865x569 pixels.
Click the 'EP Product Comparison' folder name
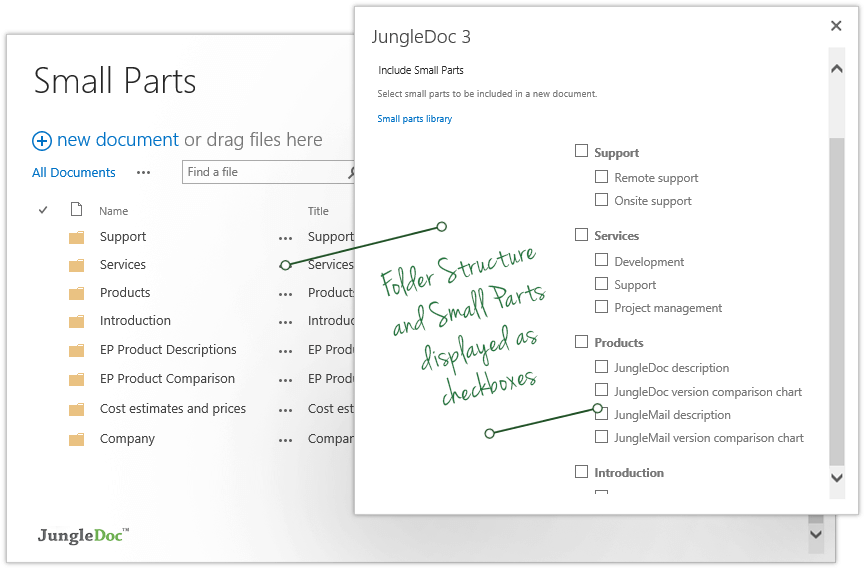(x=167, y=379)
